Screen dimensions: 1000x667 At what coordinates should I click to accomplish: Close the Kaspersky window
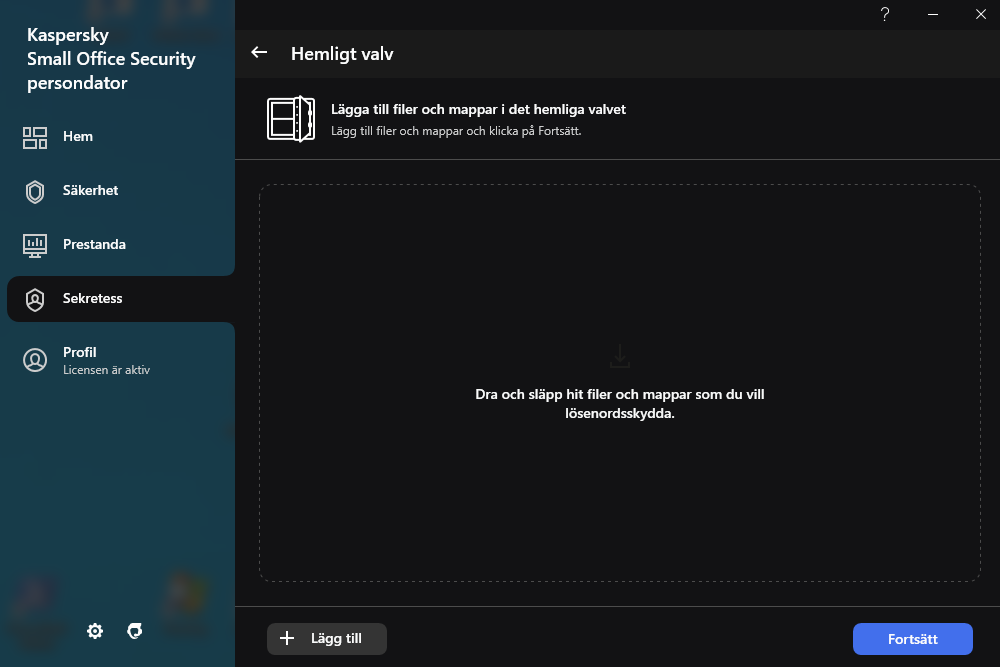981,14
